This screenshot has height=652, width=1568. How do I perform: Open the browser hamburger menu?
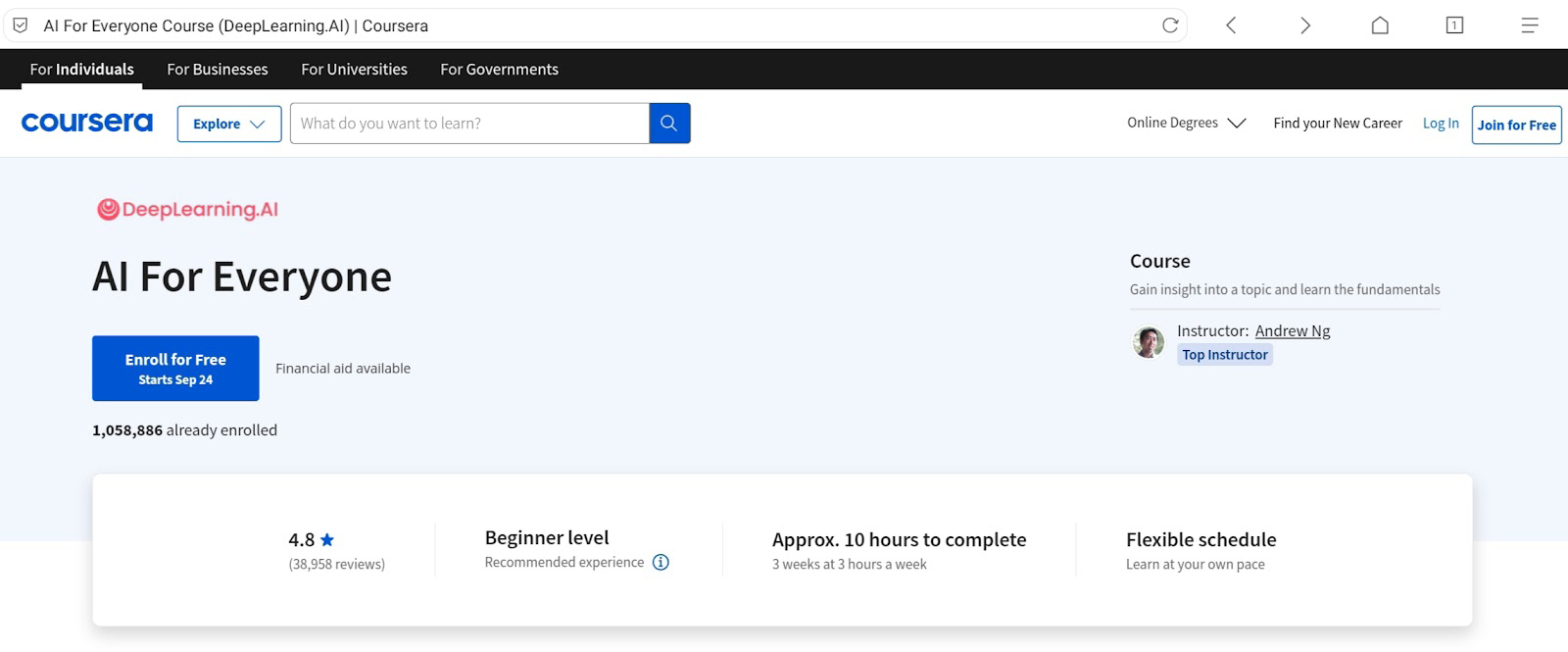pyautogui.click(x=1530, y=25)
